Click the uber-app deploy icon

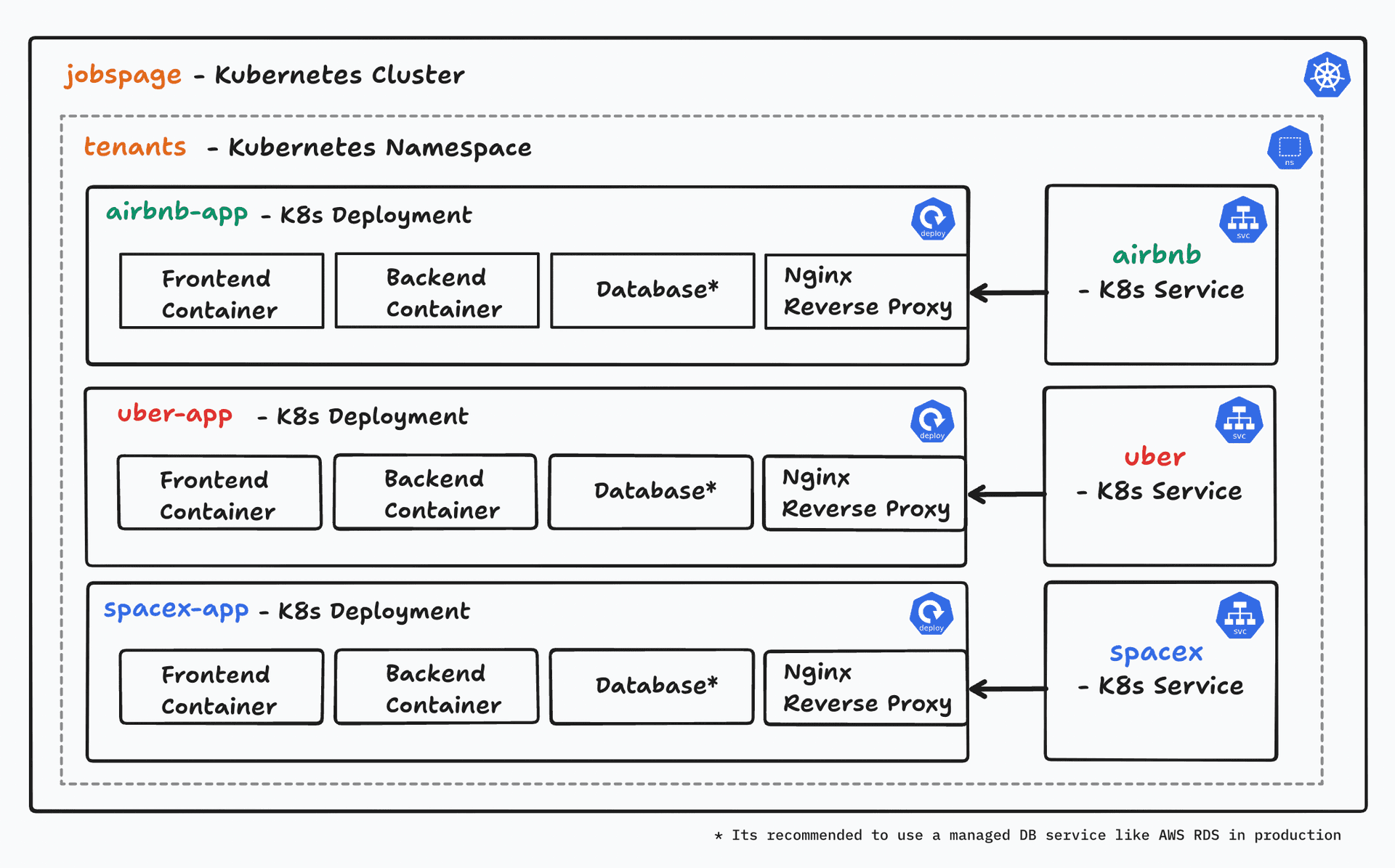pos(932,421)
